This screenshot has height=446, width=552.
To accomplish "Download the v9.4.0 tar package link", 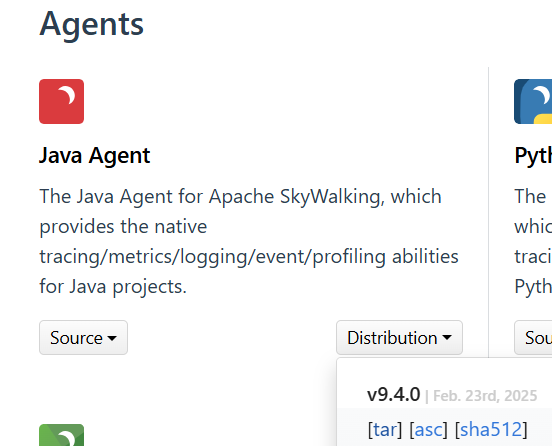I will coord(384,429).
